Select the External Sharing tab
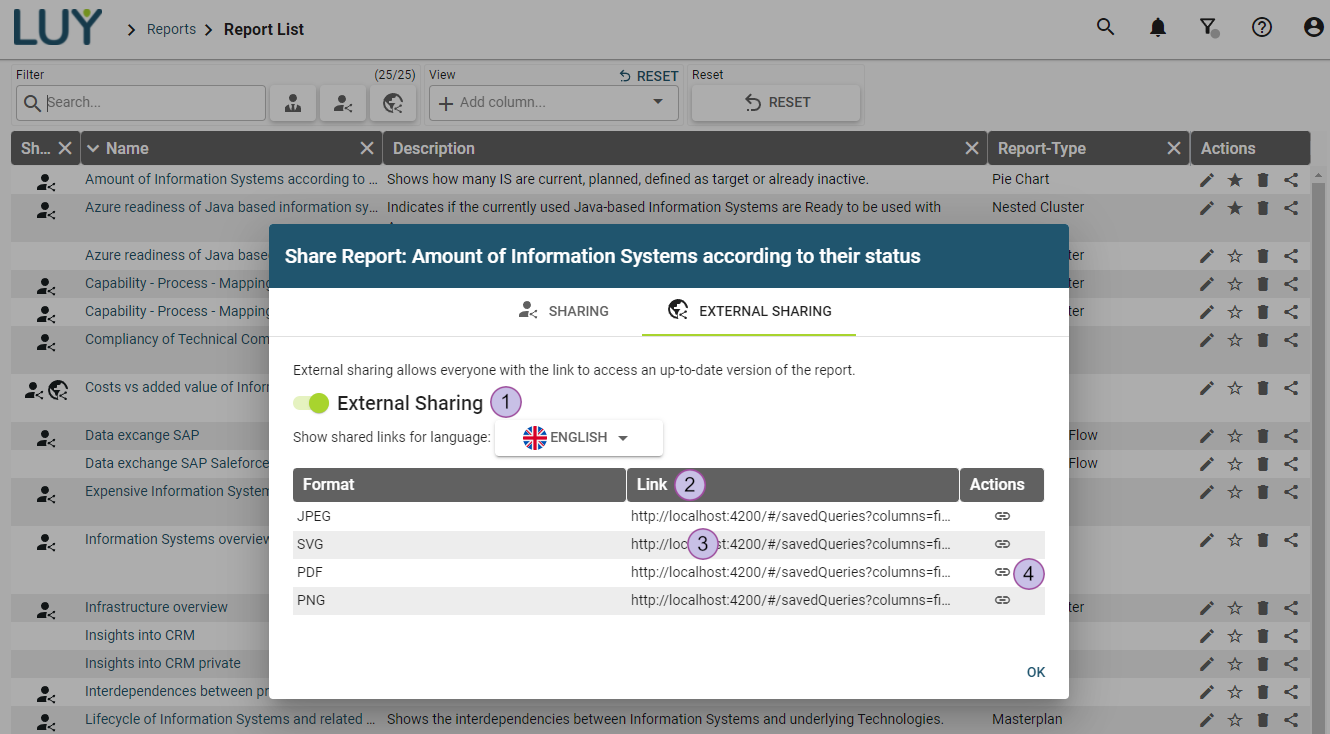 click(749, 311)
